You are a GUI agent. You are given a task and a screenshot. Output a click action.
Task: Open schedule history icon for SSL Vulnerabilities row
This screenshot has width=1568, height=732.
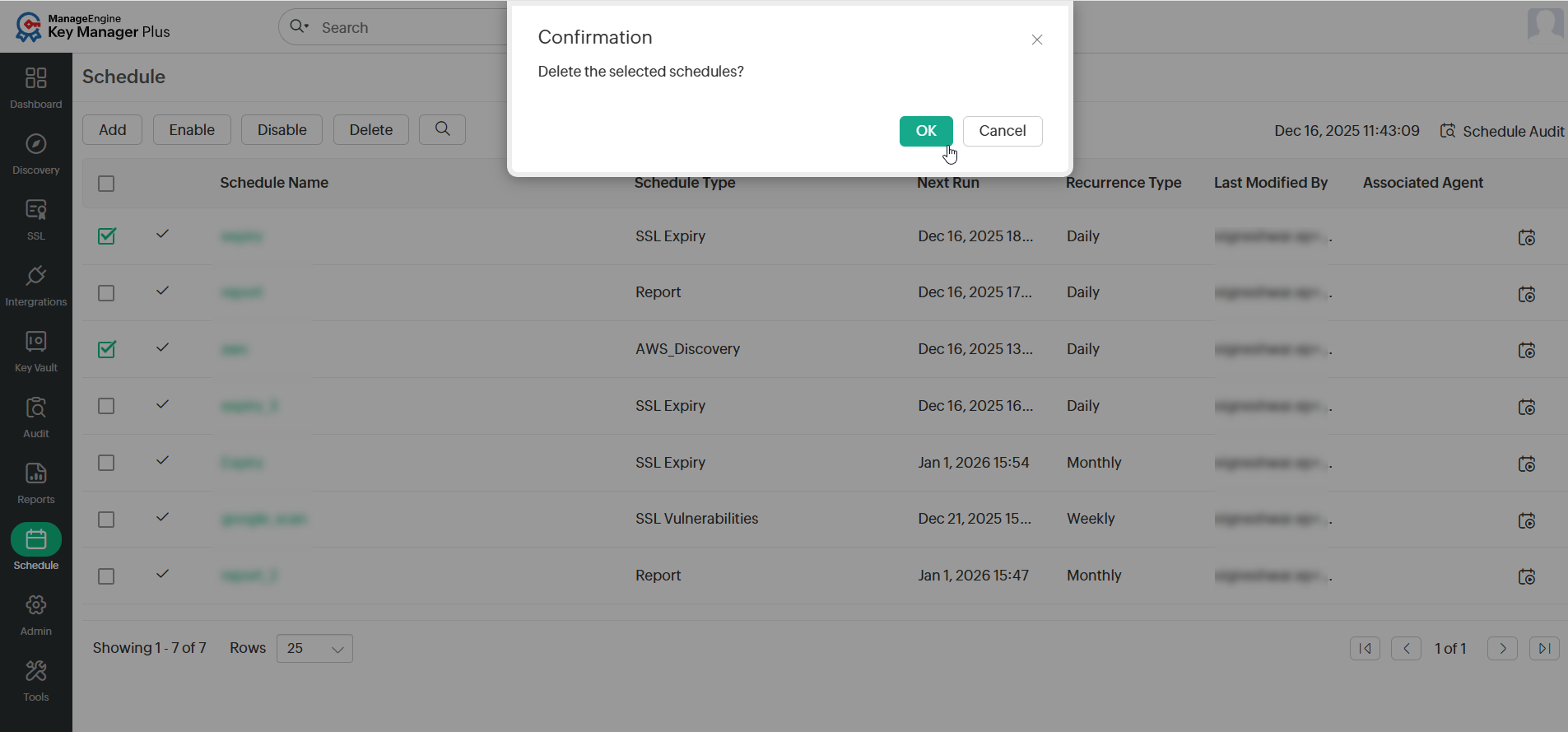point(1527,520)
